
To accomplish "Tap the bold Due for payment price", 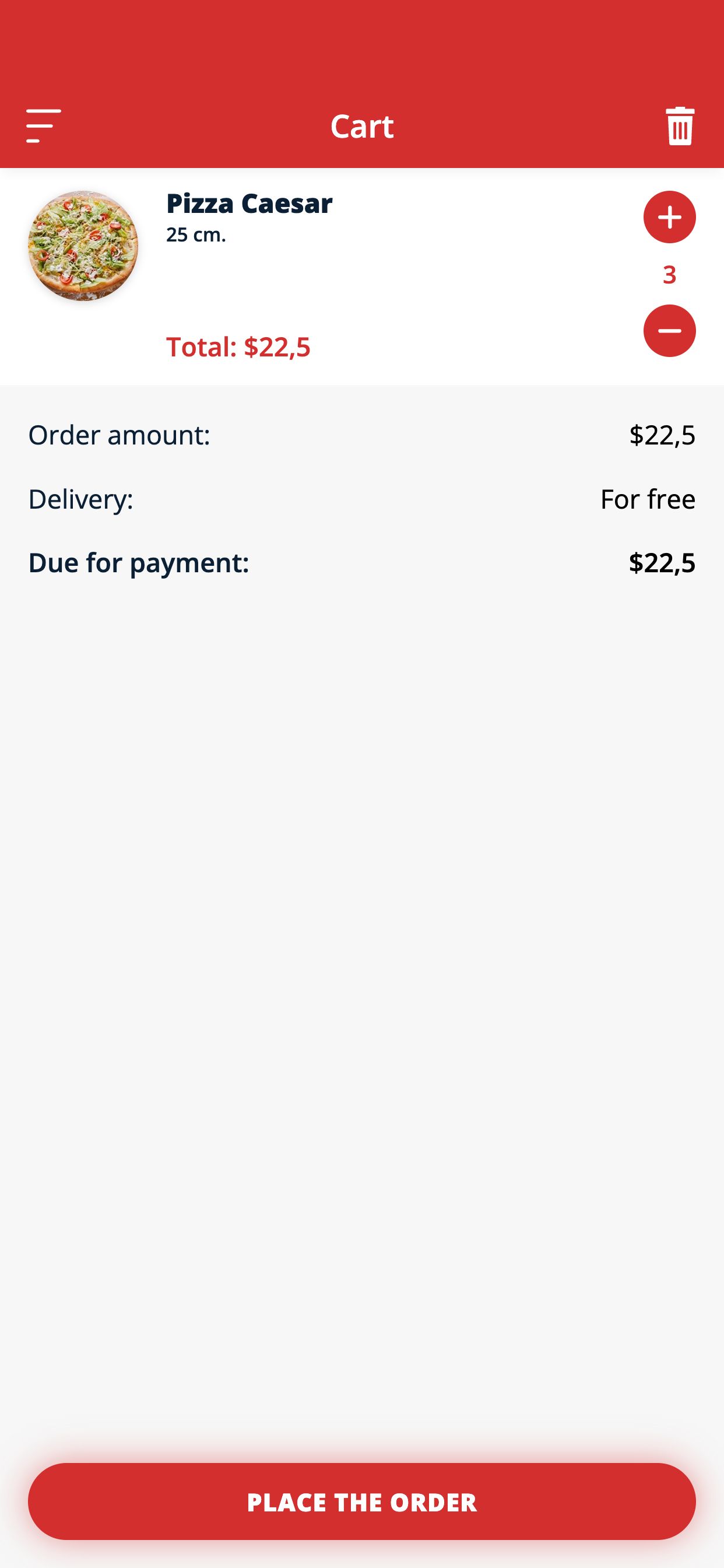I will [x=662, y=563].
